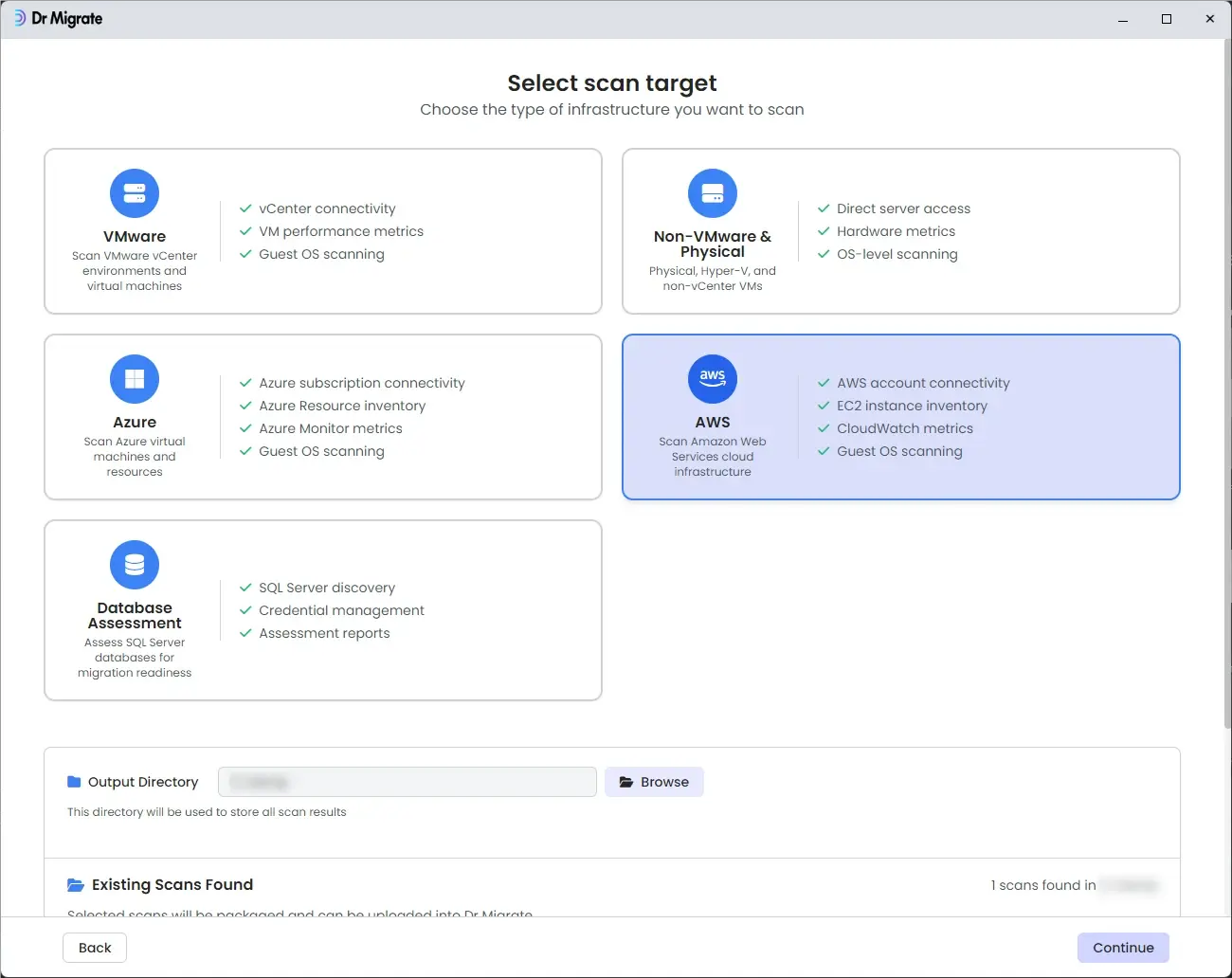Click the Output Directory path field
1232x978 pixels.
[408, 782]
